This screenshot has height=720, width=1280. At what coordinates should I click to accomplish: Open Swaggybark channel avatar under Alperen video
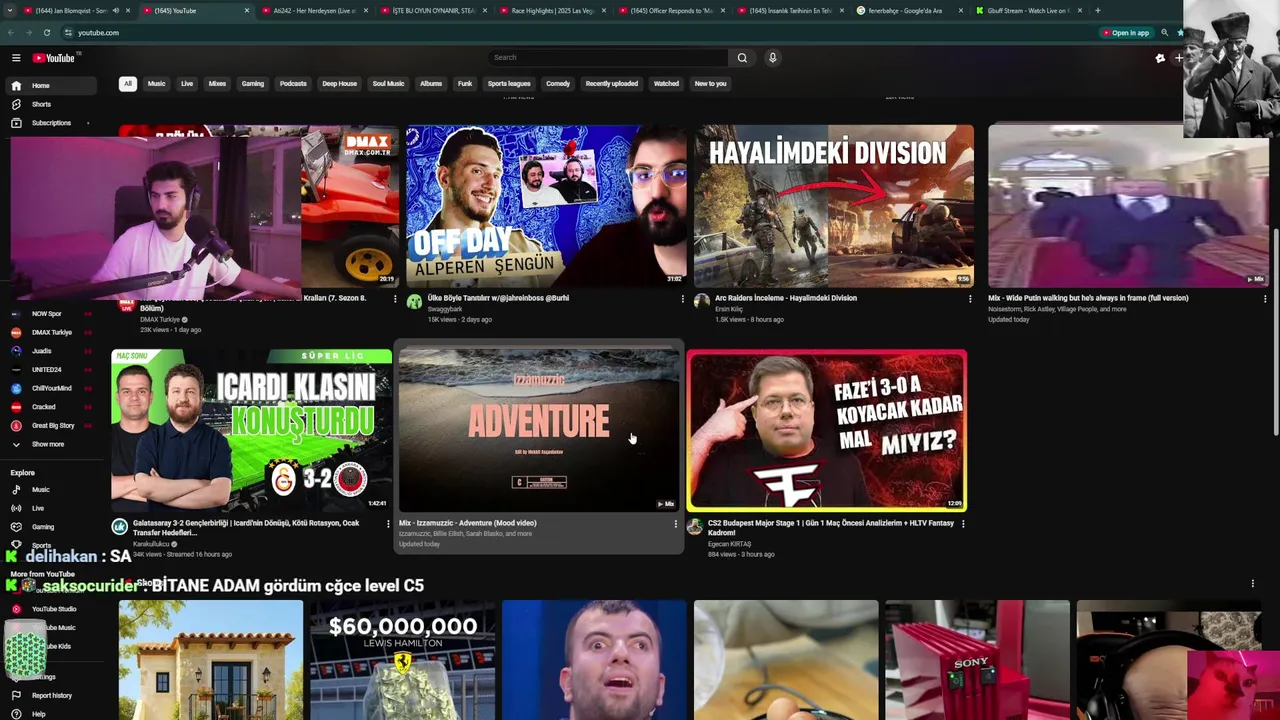click(414, 302)
